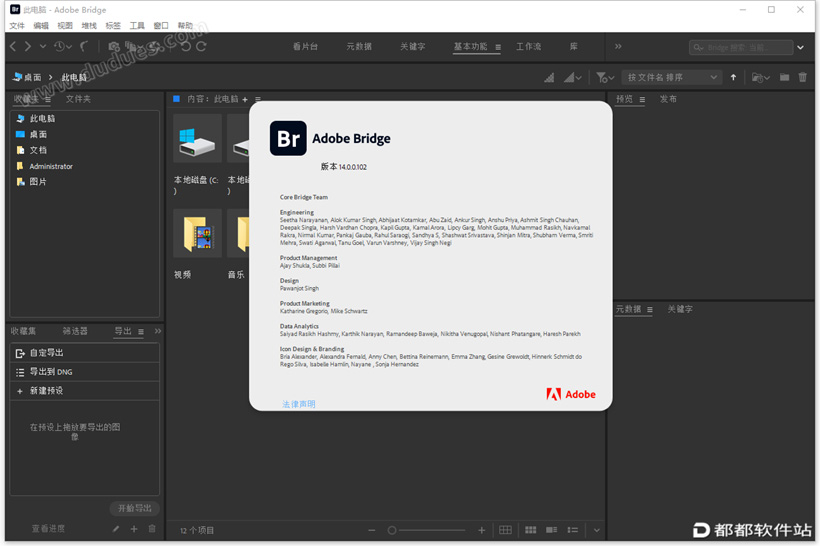Select 导出到 DNG export preset

85,372
